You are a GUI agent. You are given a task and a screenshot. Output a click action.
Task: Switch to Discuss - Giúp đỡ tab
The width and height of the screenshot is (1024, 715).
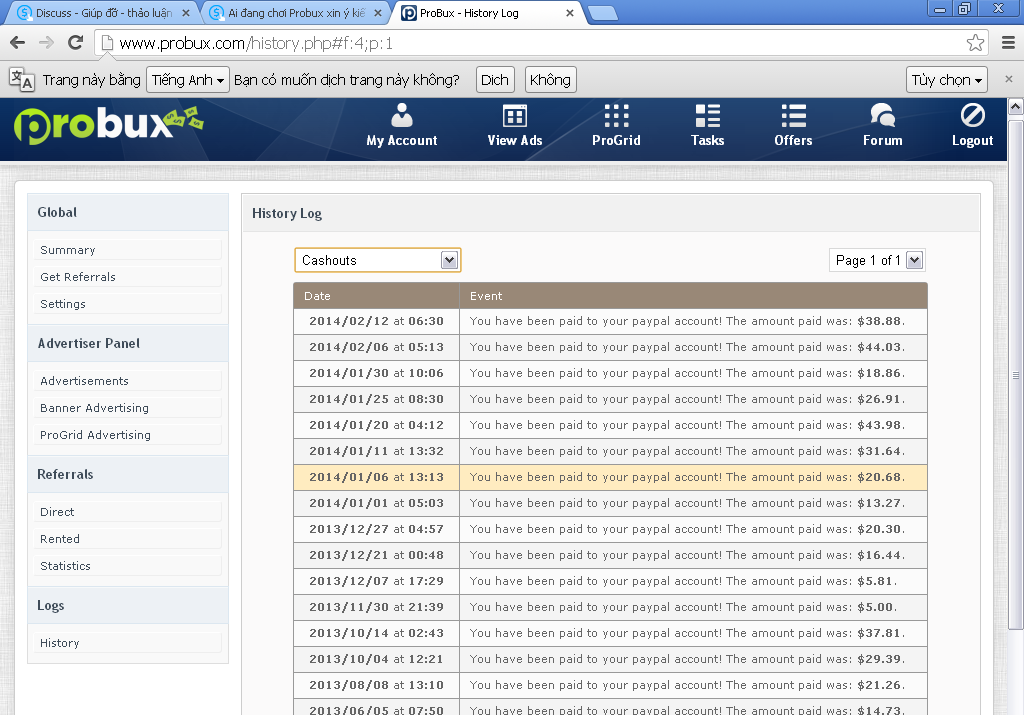tap(103, 13)
